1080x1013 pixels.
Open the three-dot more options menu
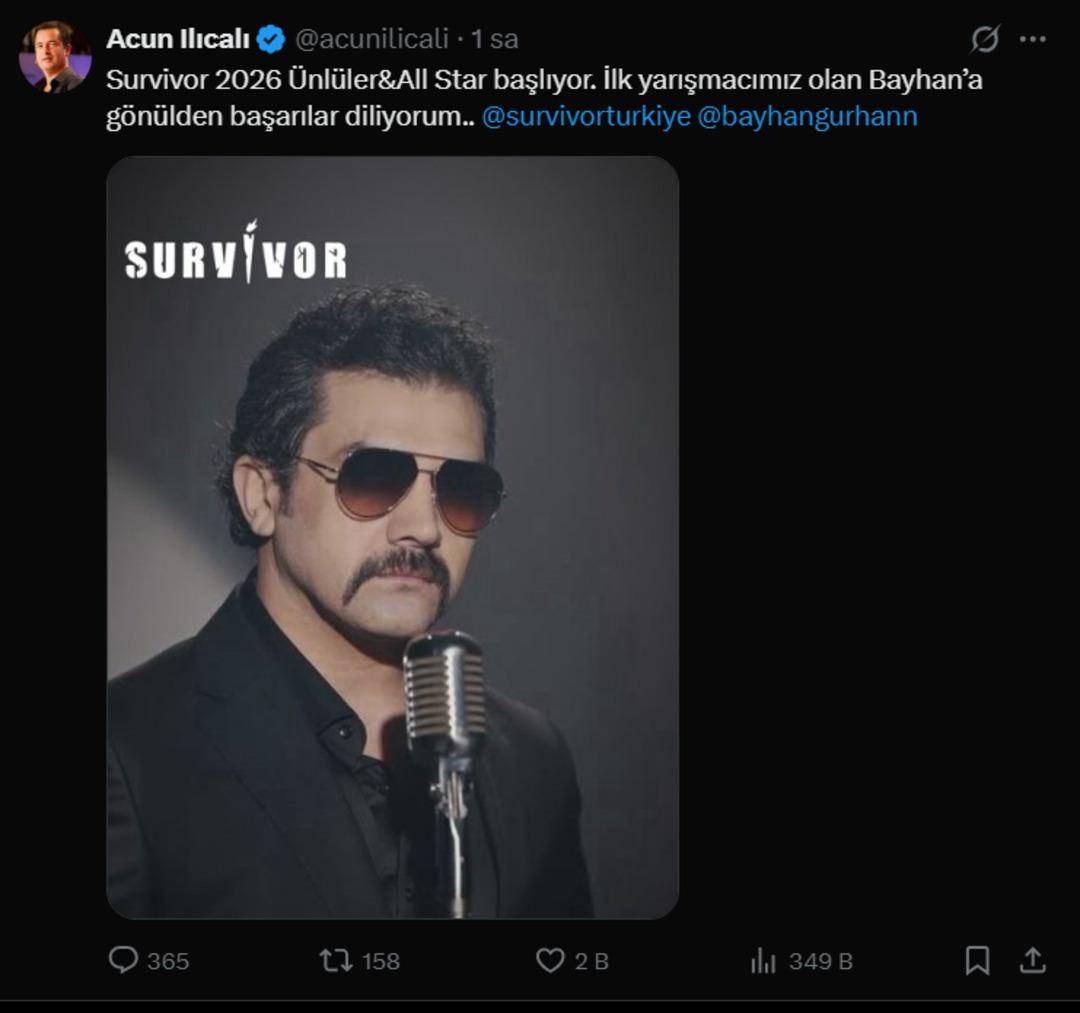click(1032, 39)
